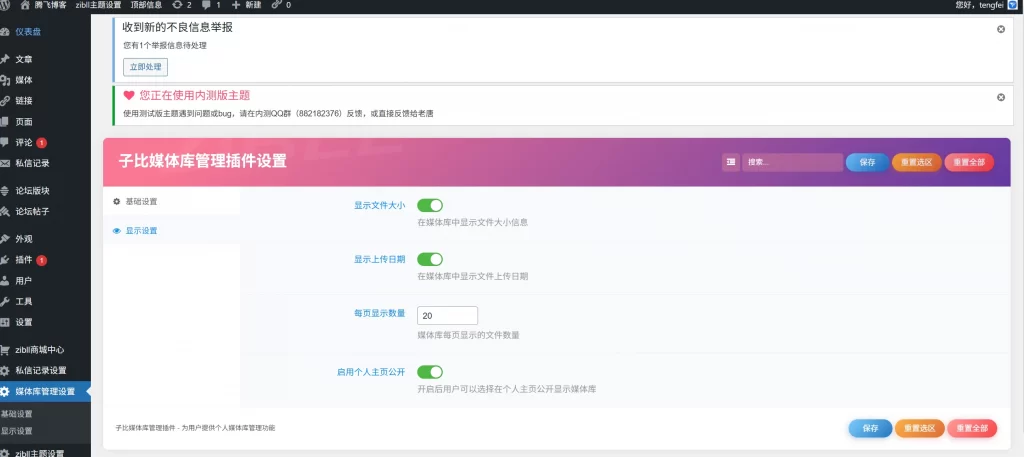The image size is (1024, 457).
Task: Click the 页面 pages icon
Action: point(5,122)
